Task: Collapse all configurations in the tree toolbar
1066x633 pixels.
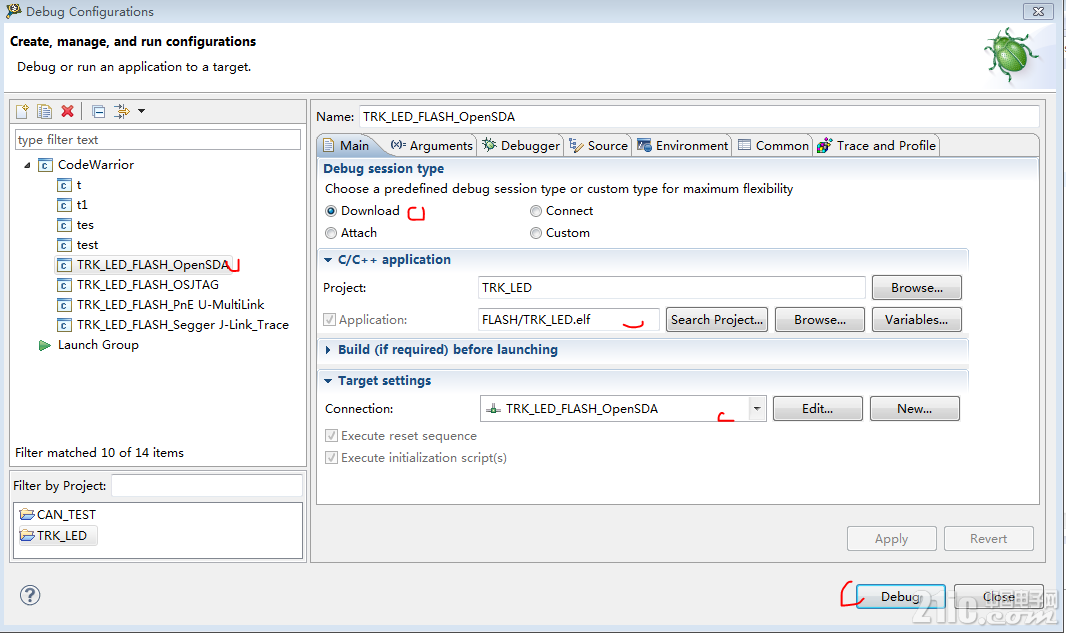Action: click(x=99, y=111)
